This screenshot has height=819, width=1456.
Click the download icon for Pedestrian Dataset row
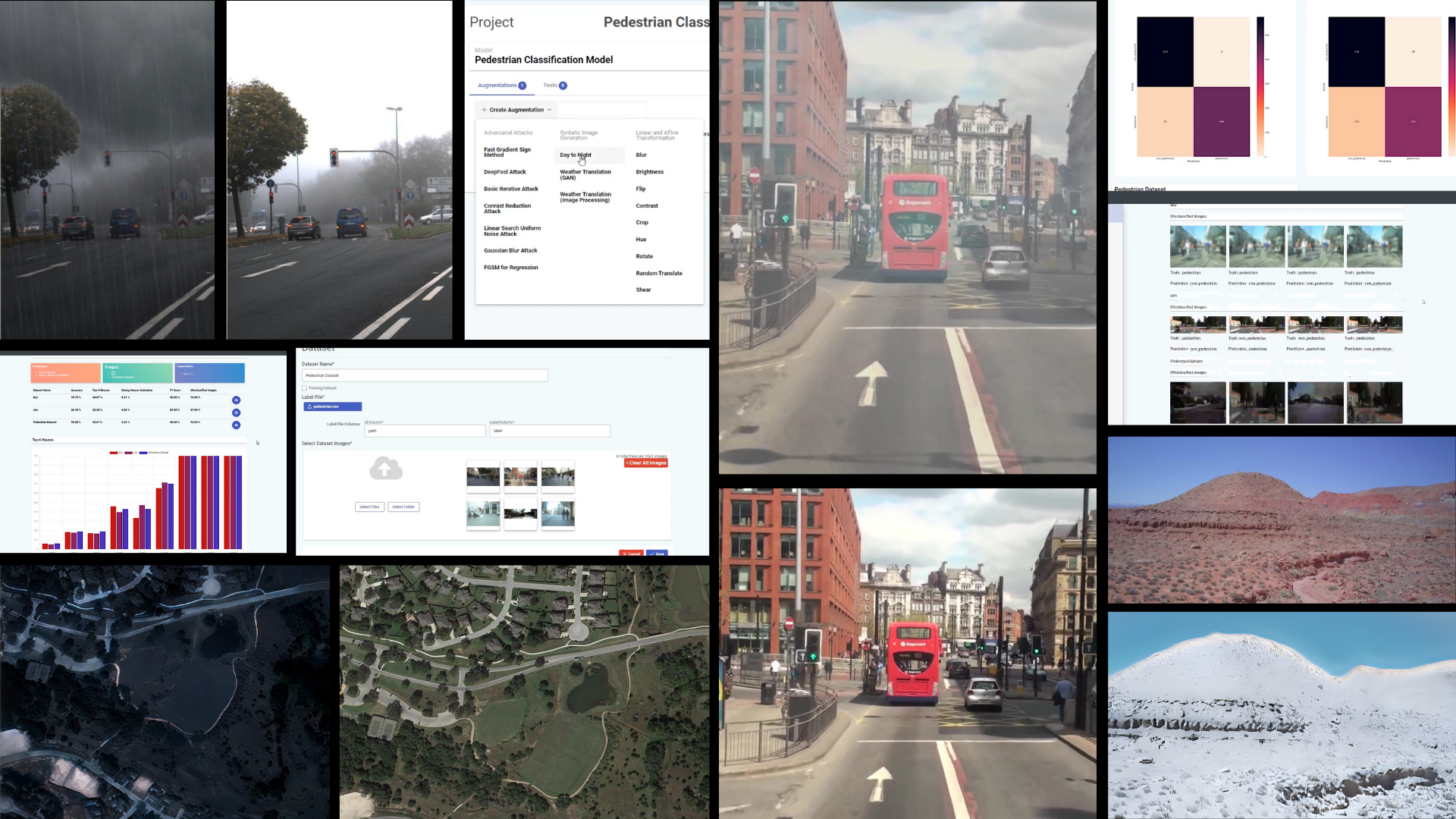click(x=237, y=425)
